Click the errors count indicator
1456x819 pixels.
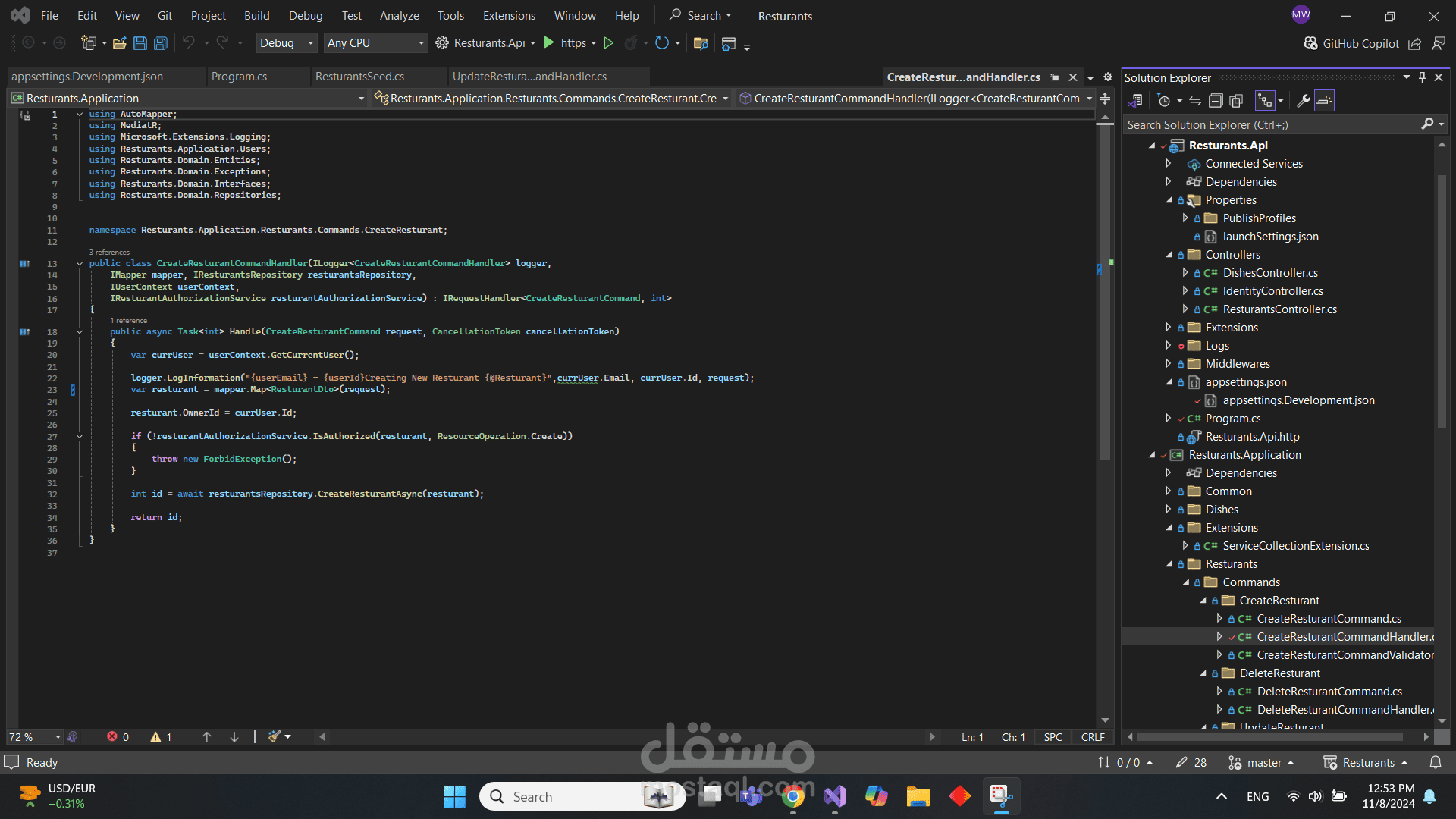118,736
